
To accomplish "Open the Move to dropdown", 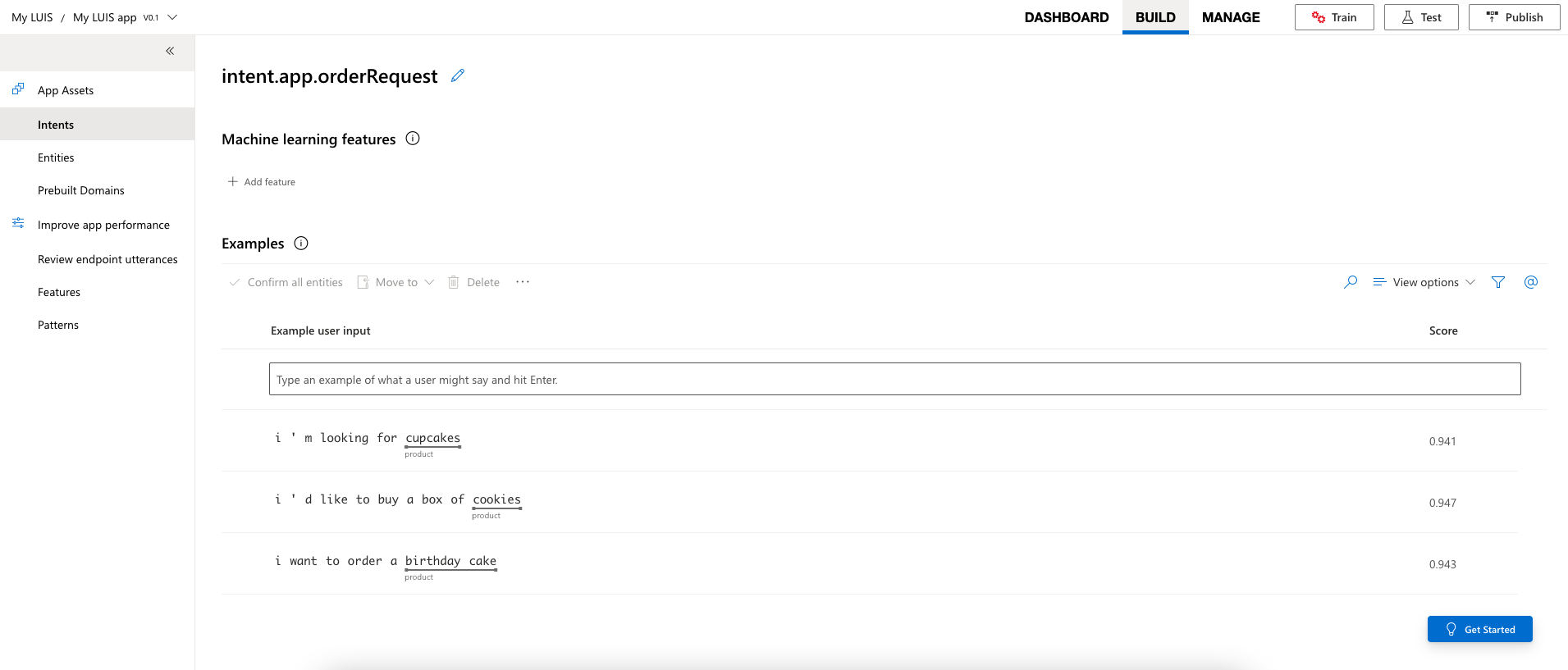I will click(x=396, y=282).
